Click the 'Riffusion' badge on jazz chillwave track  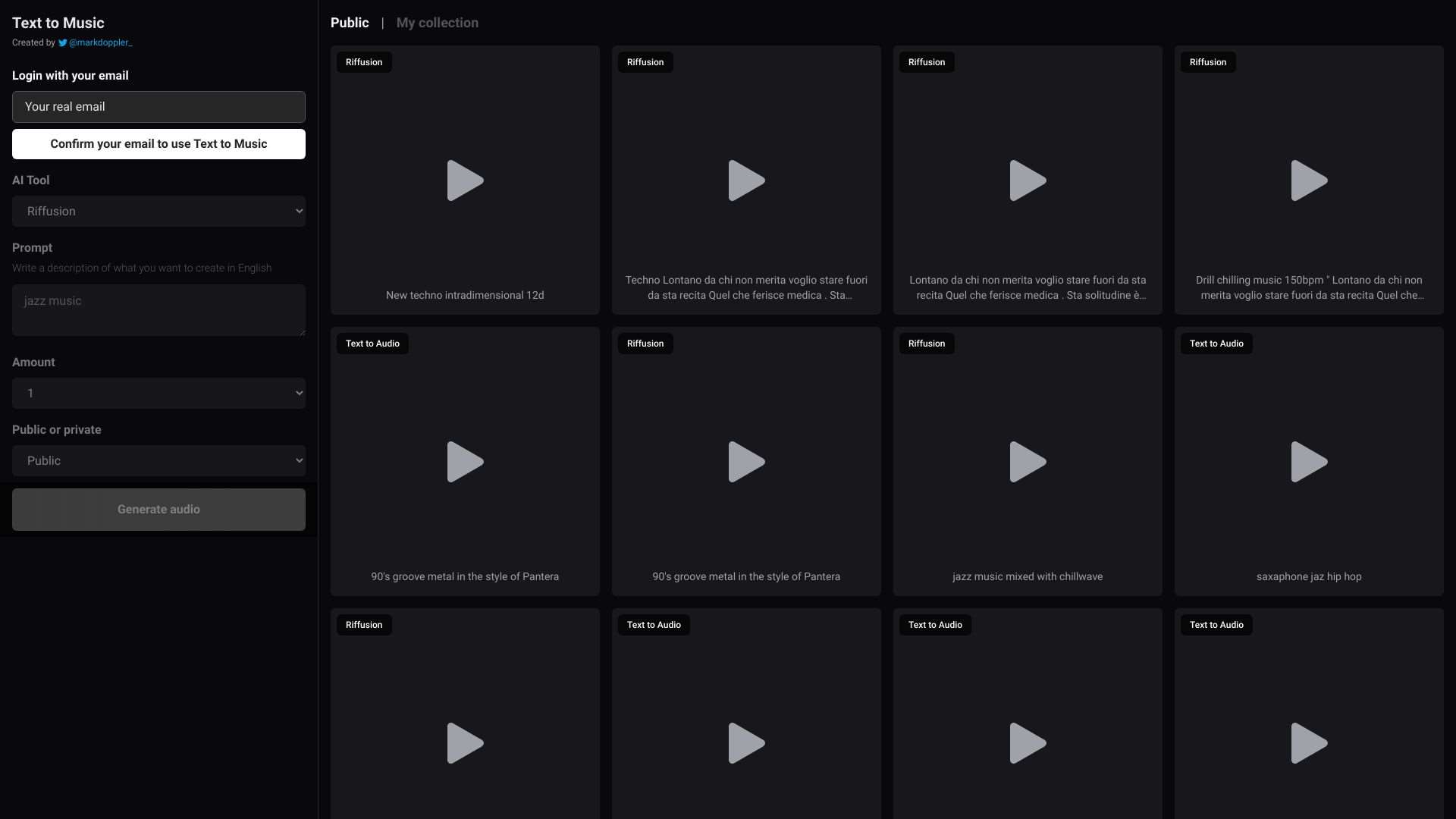926,344
